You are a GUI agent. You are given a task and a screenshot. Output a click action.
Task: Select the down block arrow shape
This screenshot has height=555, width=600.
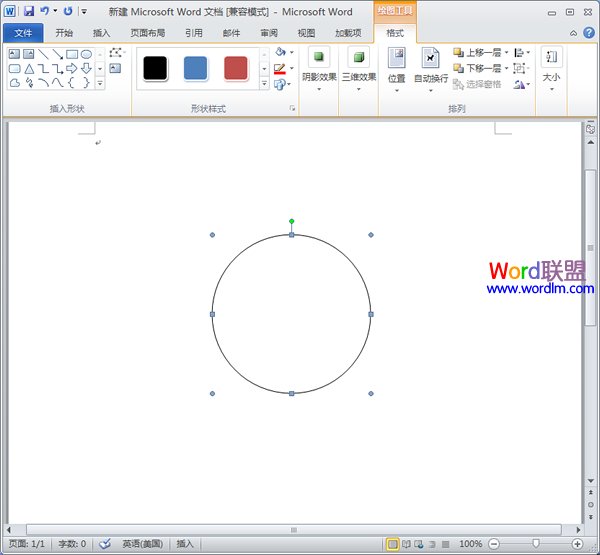point(86,69)
